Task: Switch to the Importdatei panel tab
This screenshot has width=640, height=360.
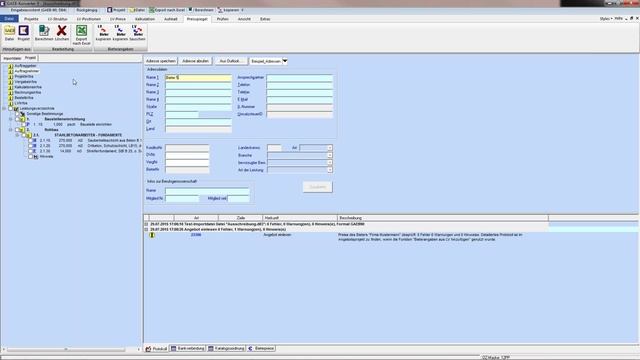Action: [12, 58]
